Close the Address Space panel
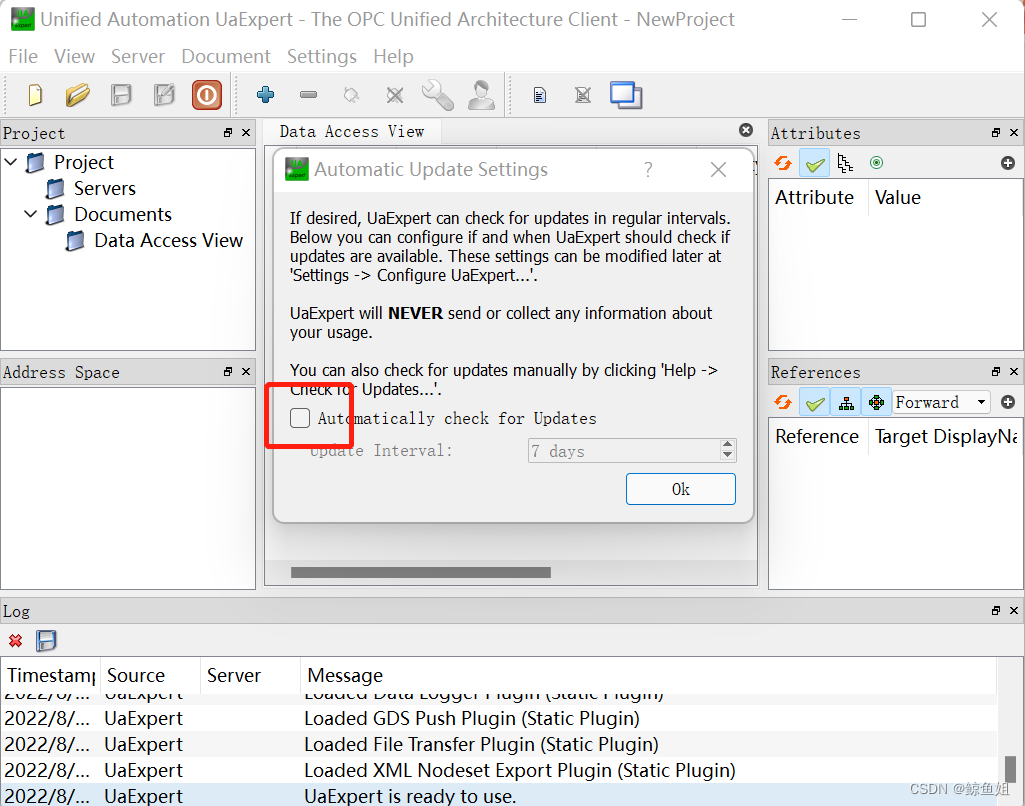 [246, 372]
